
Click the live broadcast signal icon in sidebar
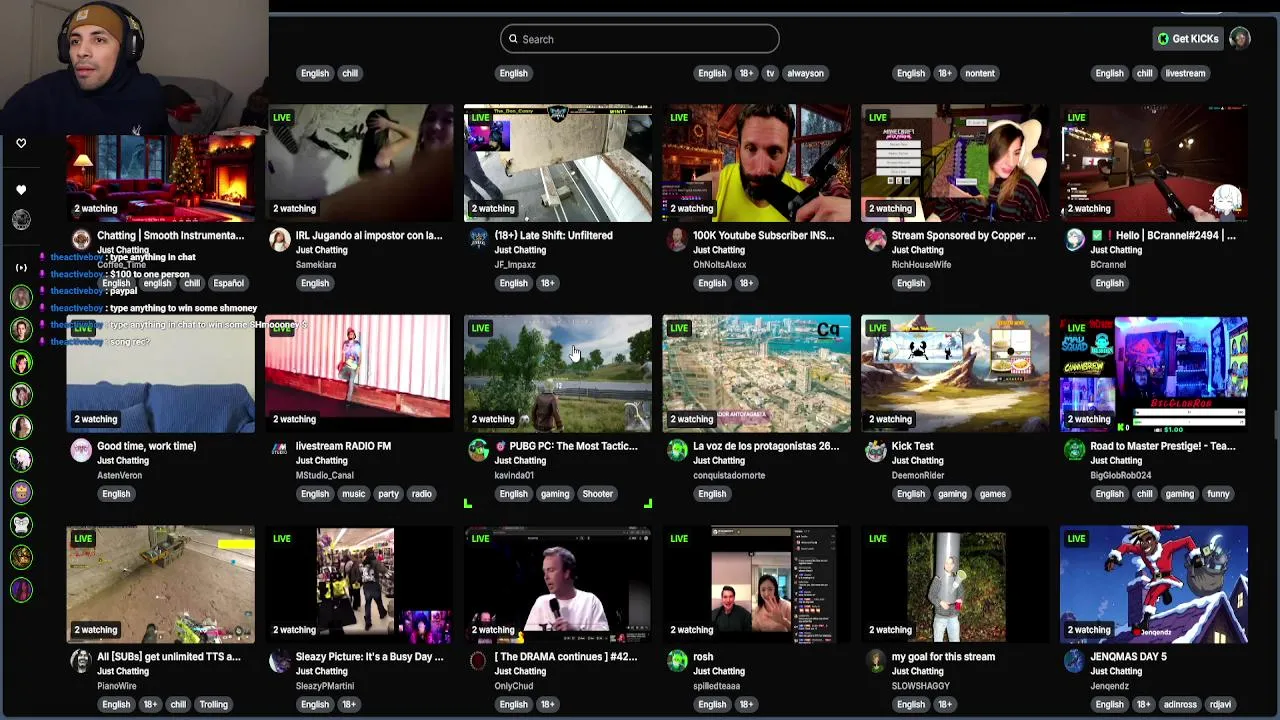(x=21, y=267)
